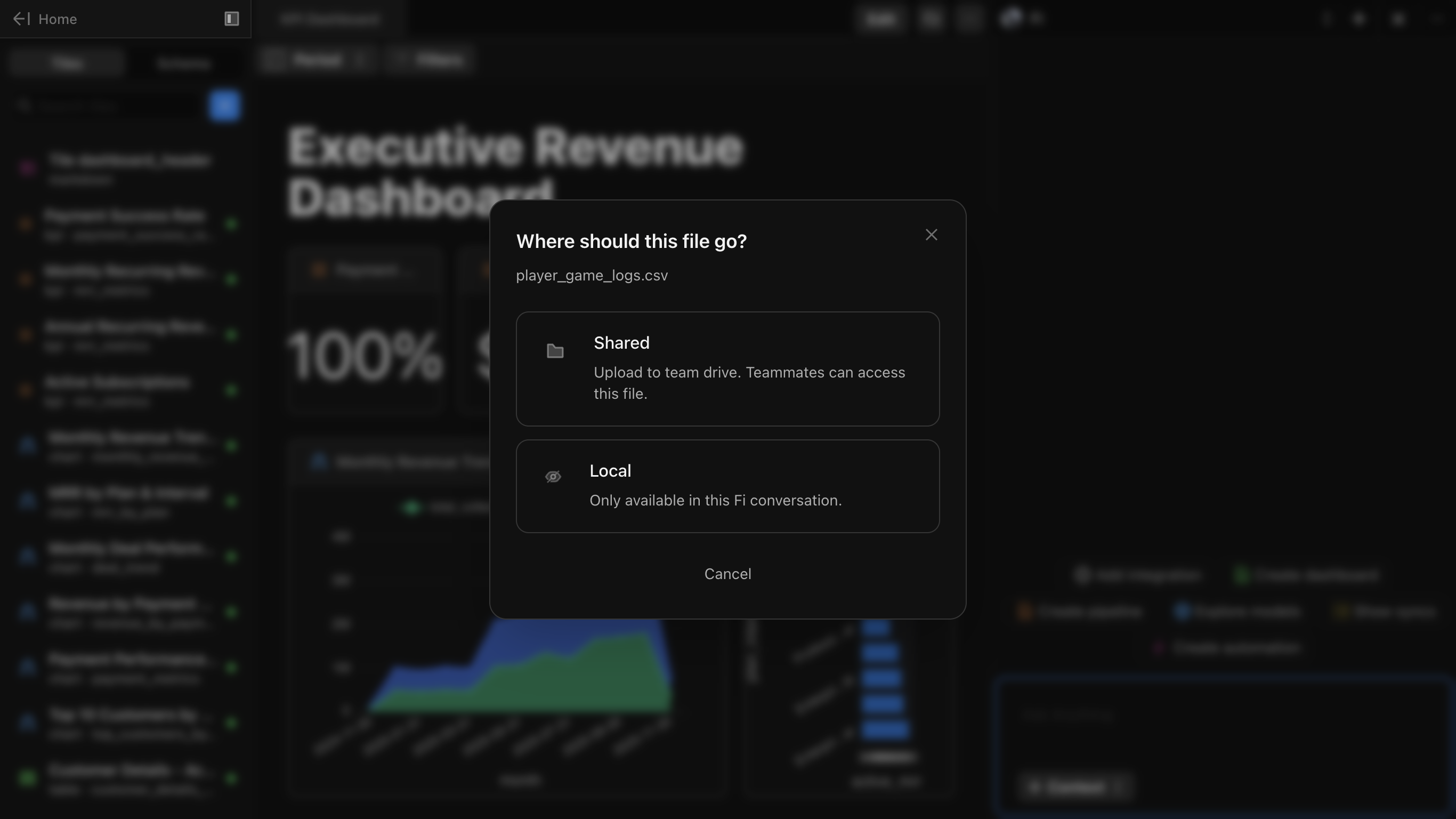Click the 'Where should this file go?' heading
This screenshot has width=1456, height=819.
631,242
